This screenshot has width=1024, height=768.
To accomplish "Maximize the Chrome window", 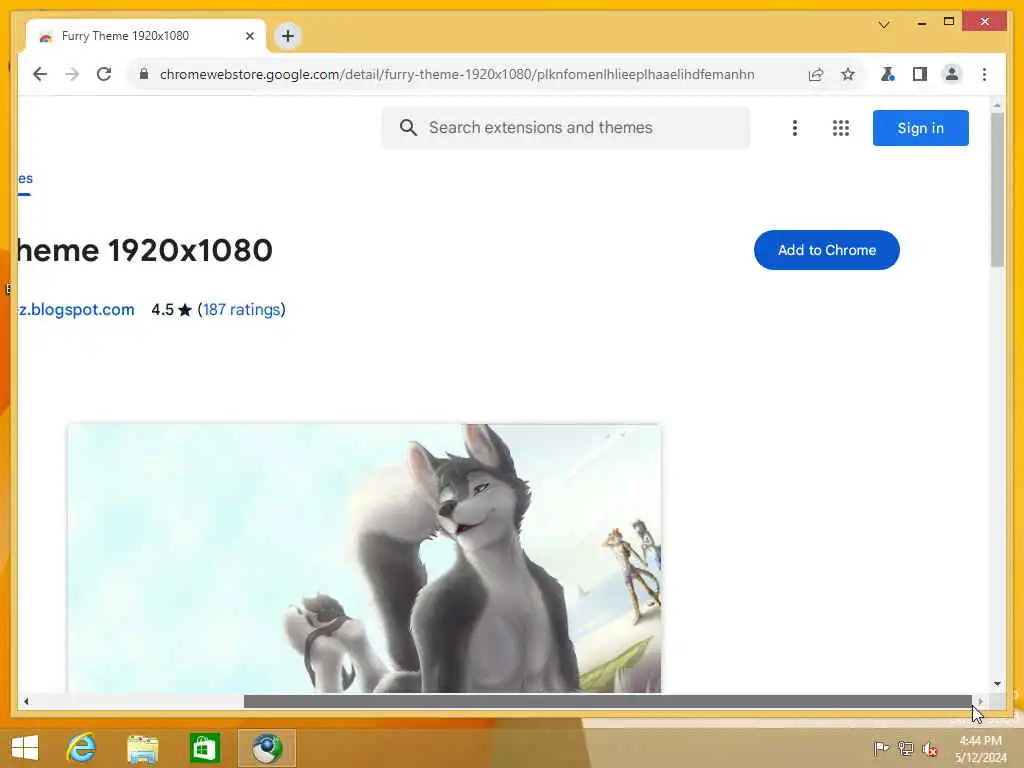I will tap(949, 22).
